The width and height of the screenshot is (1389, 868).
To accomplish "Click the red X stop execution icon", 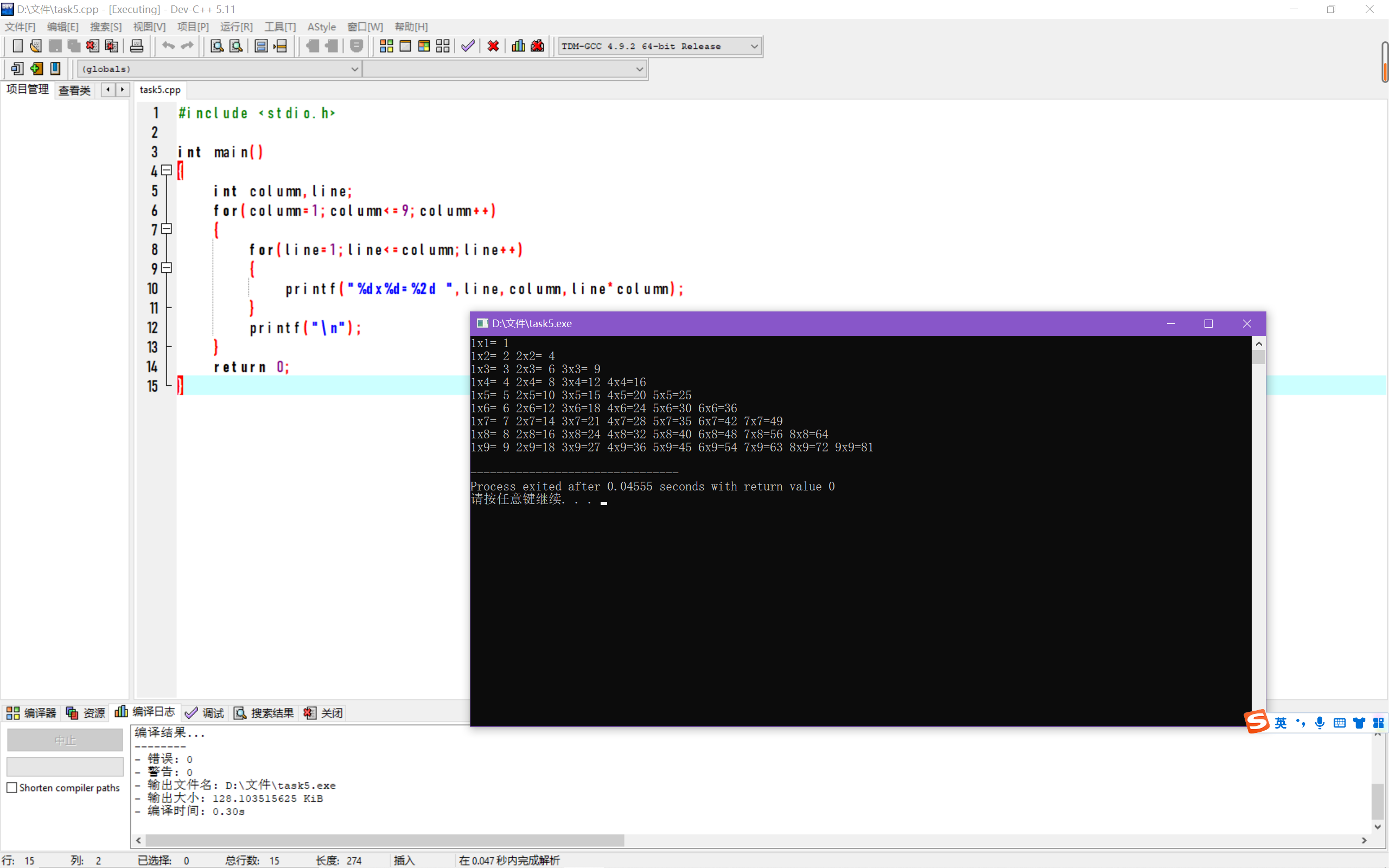I will pos(493,46).
